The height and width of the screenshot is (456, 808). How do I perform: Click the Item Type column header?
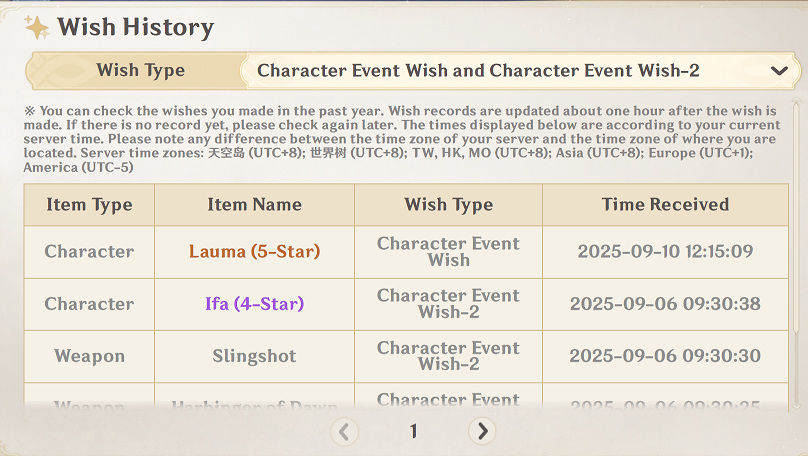pyautogui.click(x=89, y=205)
